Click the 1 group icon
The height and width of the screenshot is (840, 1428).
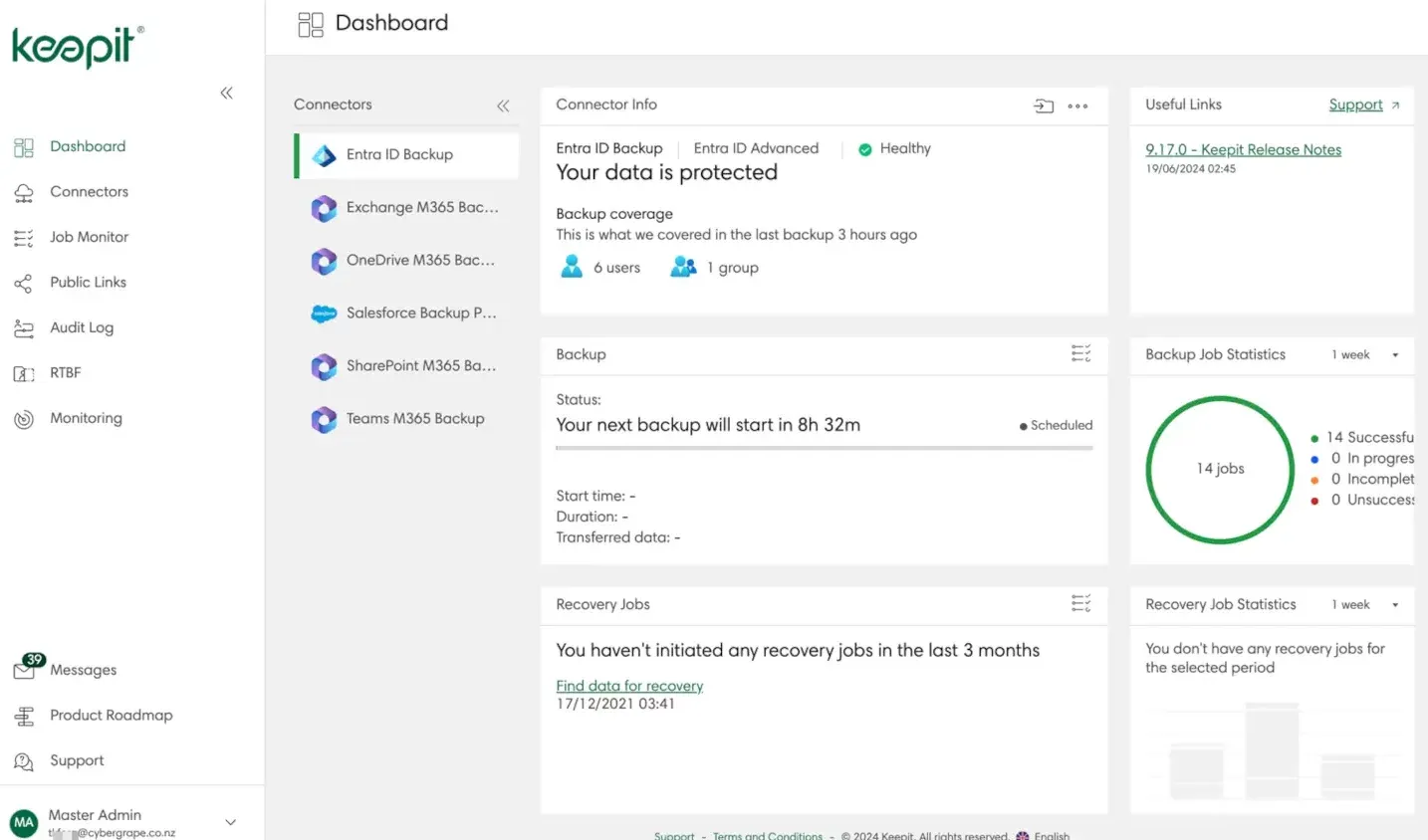tap(683, 267)
